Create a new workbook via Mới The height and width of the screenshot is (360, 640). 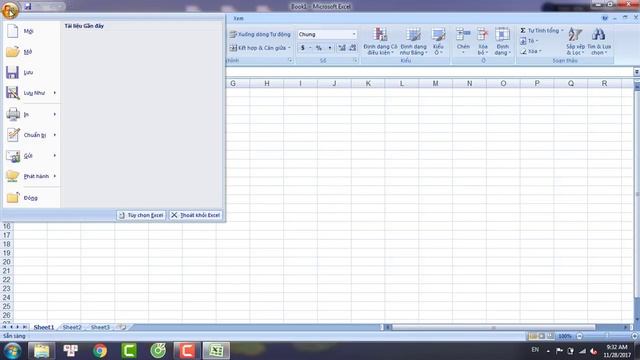click(31, 31)
